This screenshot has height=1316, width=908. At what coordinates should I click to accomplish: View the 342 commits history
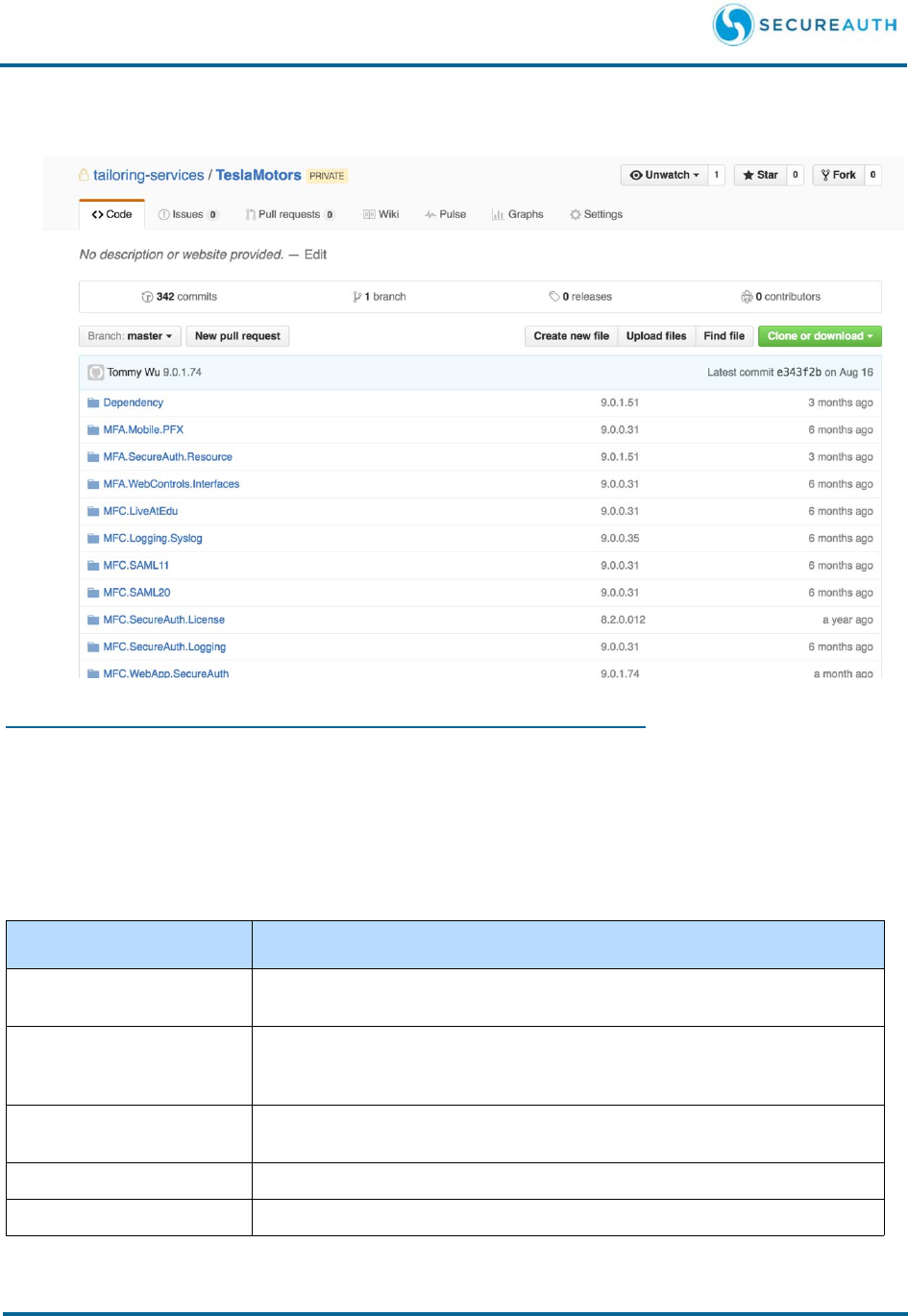pyautogui.click(x=180, y=297)
